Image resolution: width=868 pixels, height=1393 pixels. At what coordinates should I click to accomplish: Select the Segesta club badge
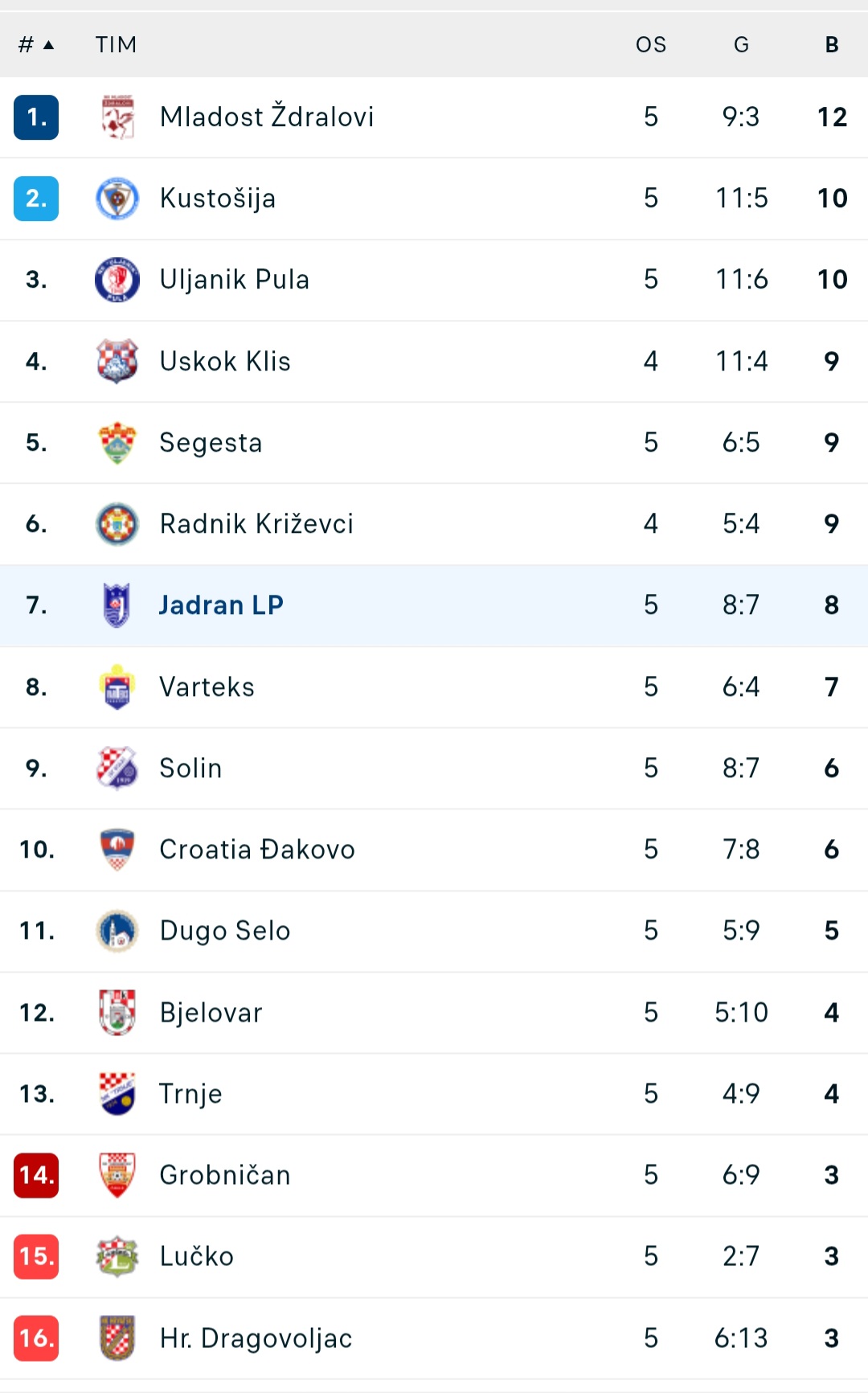click(117, 443)
